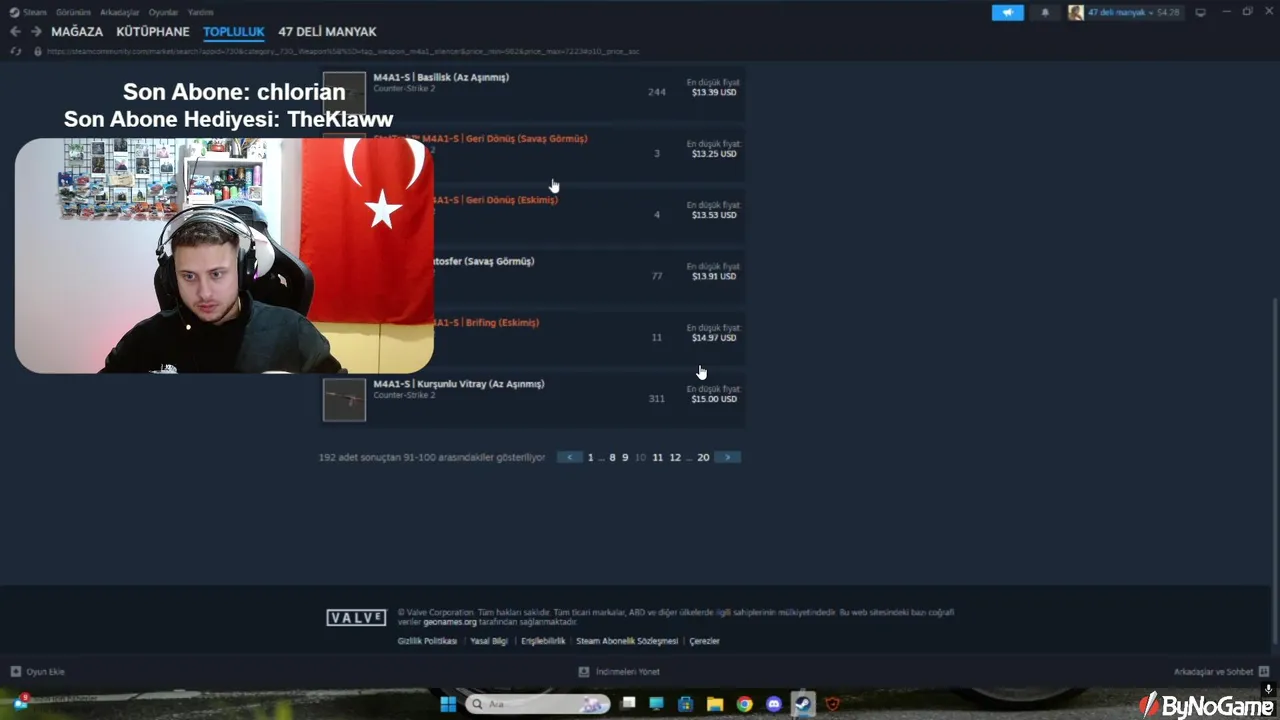Viewport: 1280px width, 720px height.
Task: Reload the page with the refresh icon
Action: pyautogui.click(x=16, y=51)
